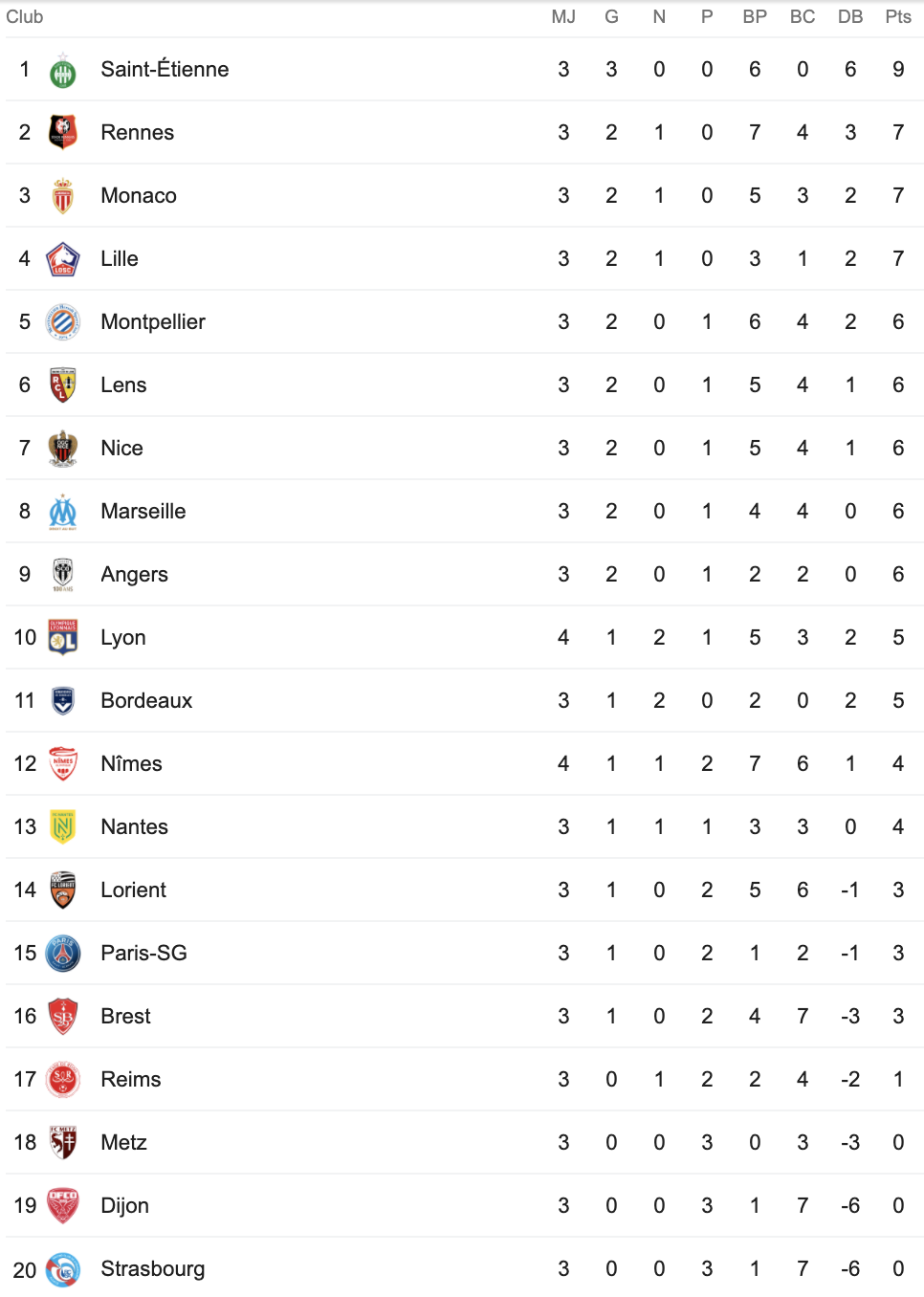Select the Dijon team name
Image resolution: width=924 pixels, height=1297 pixels.
point(124,1206)
